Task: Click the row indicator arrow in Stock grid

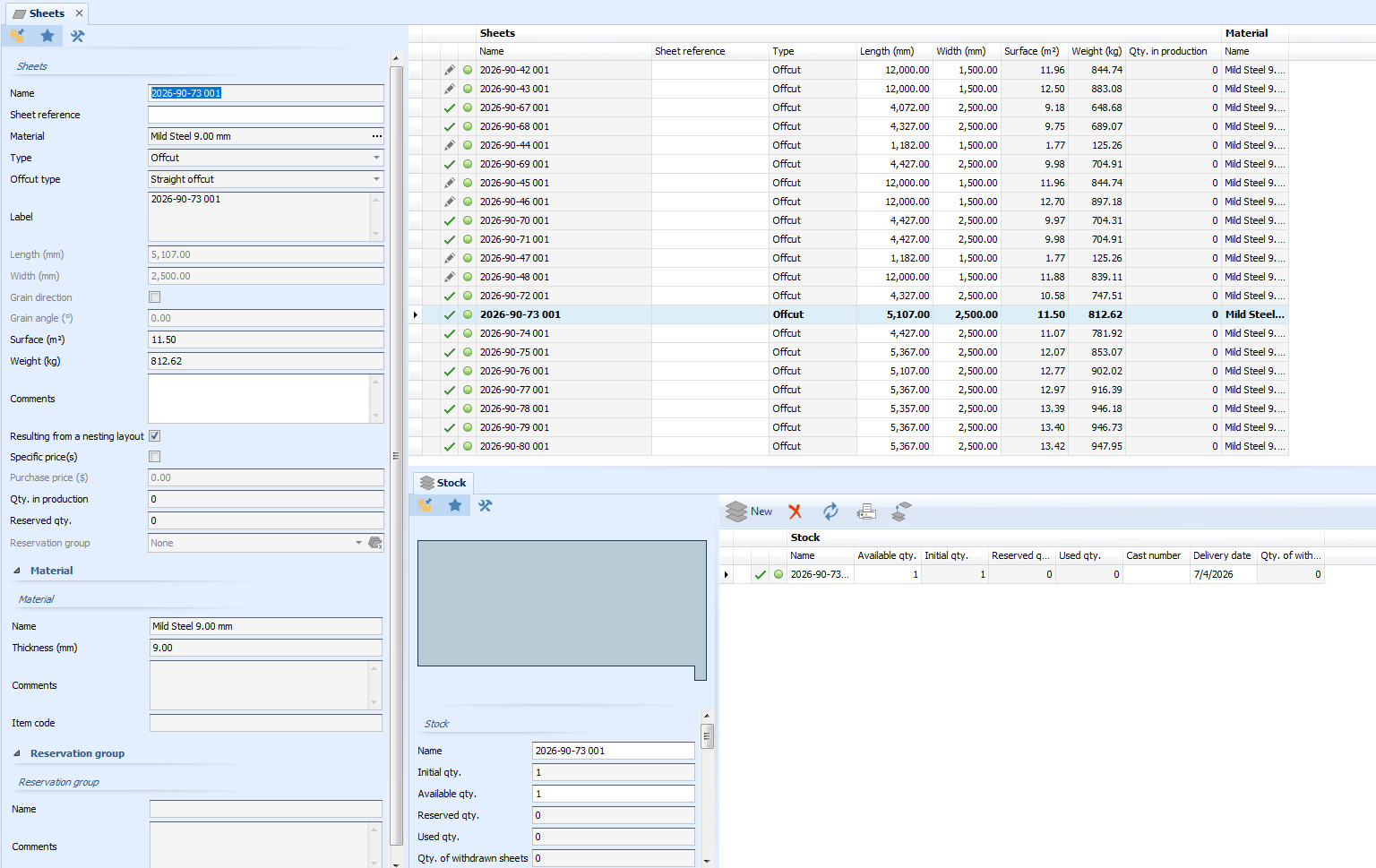Action: 727,574
